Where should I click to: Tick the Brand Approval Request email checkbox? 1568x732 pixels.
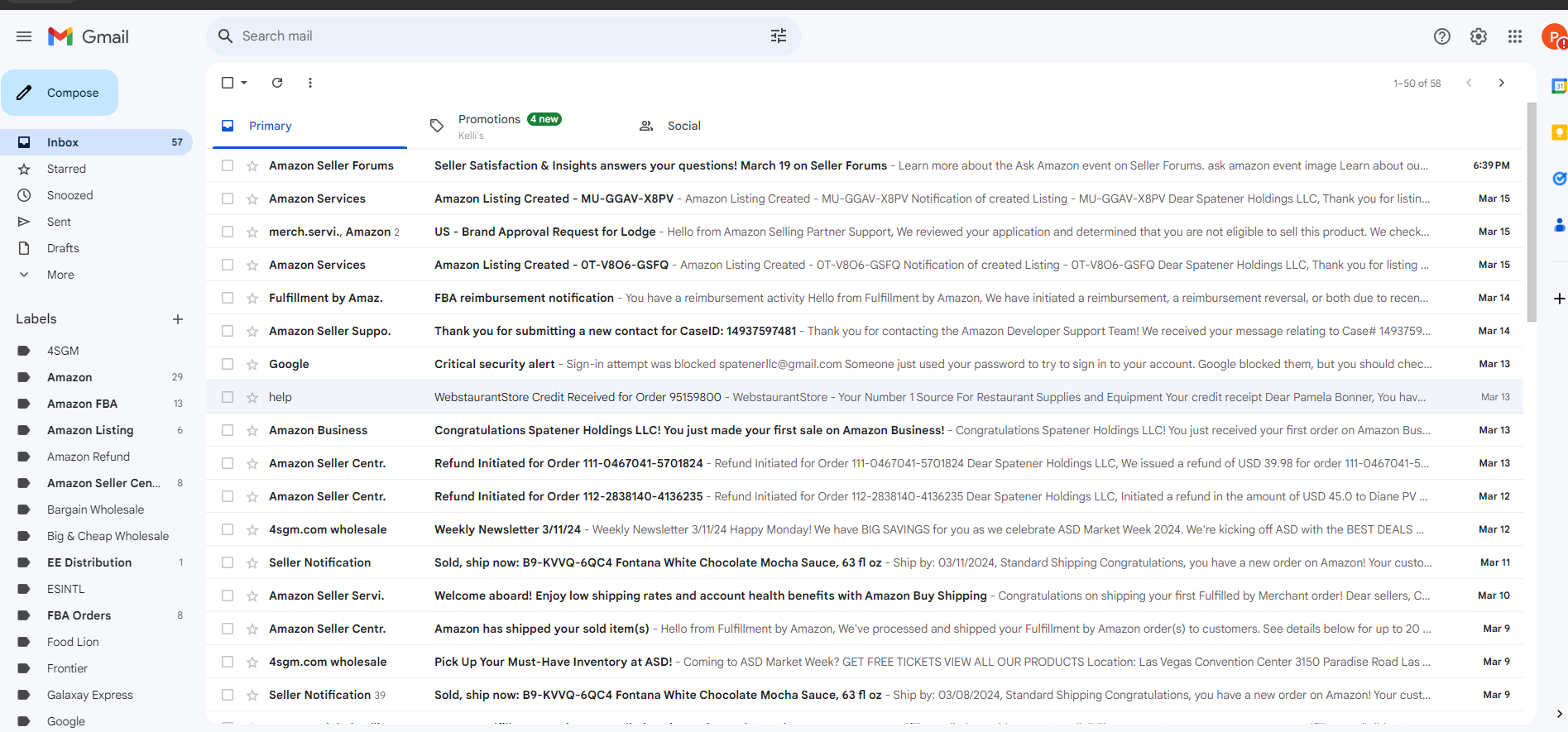pyautogui.click(x=228, y=232)
